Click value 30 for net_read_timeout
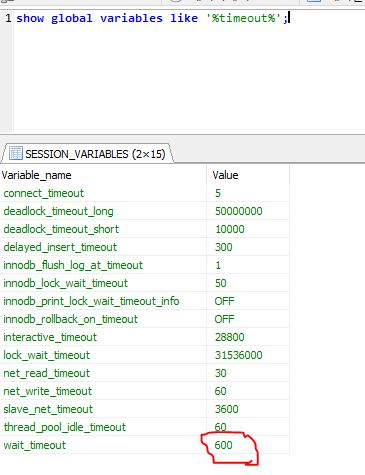Screen dimensions: 365x475 pyautogui.click(x=248, y=373)
